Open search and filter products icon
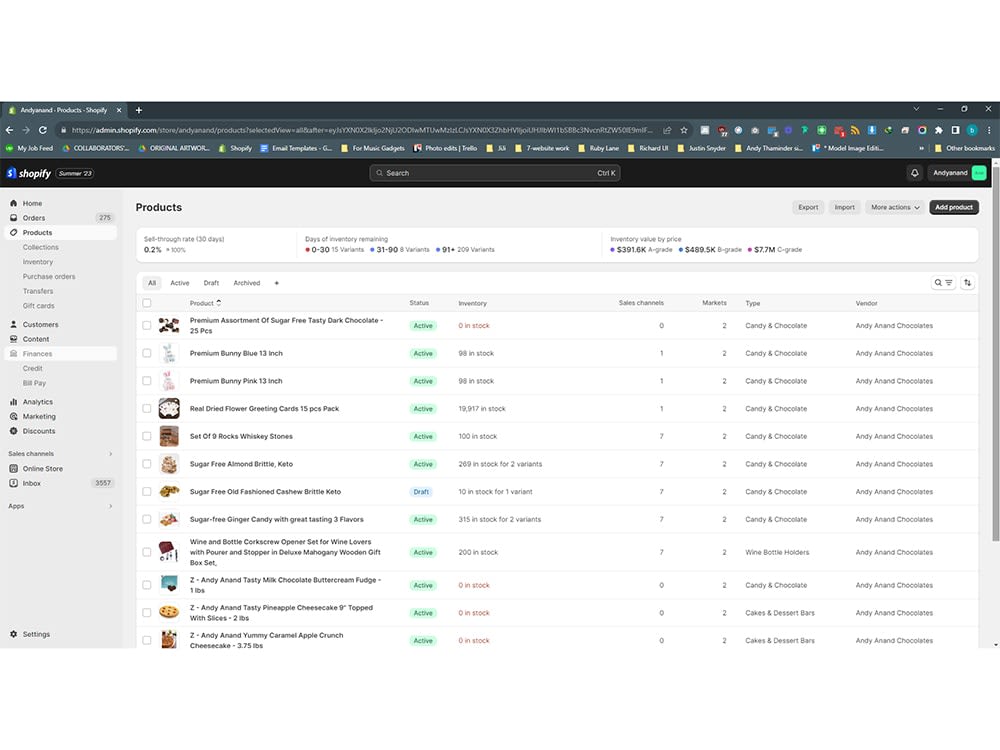Image resolution: width=1000 pixels, height=750 pixels. click(x=943, y=283)
